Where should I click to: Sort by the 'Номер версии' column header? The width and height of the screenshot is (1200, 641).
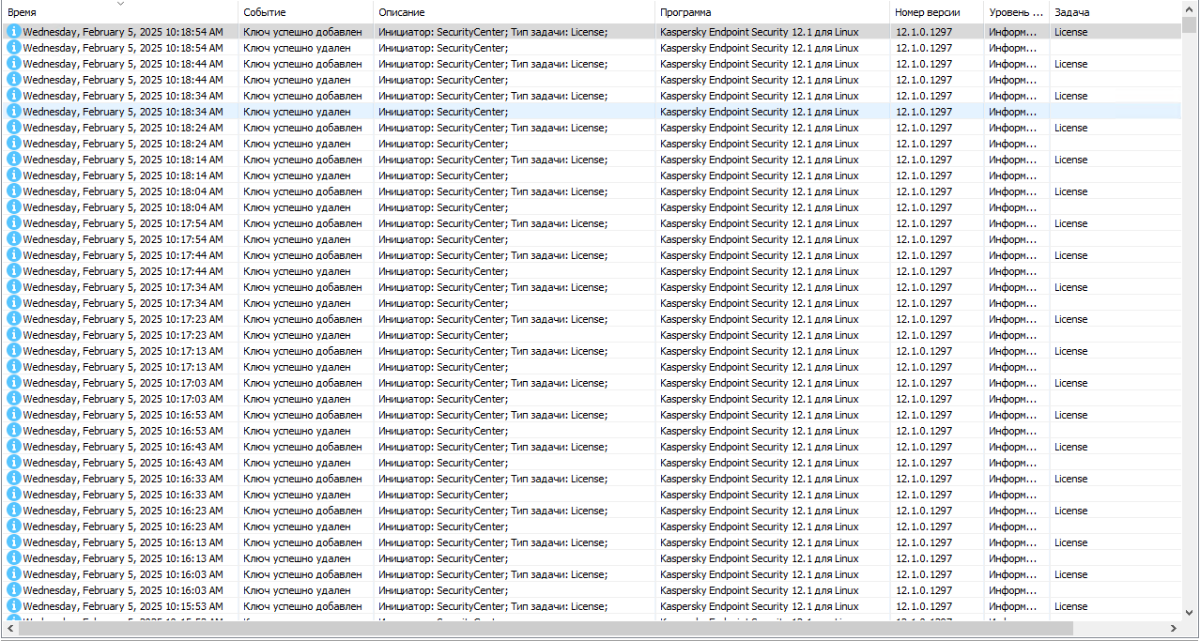pos(937,12)
